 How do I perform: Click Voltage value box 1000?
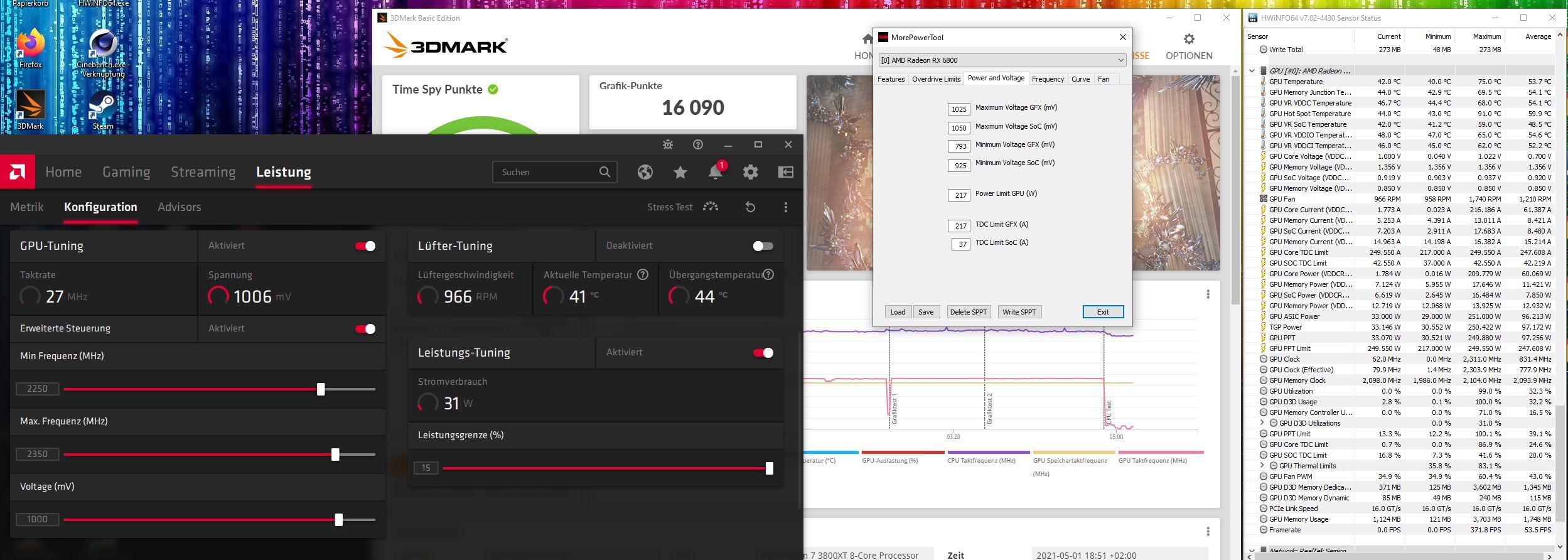[x=38, y=520]
